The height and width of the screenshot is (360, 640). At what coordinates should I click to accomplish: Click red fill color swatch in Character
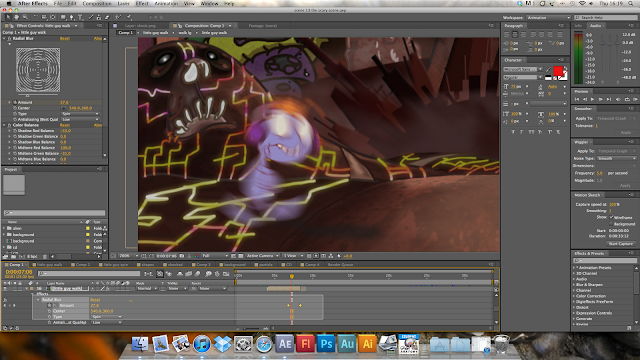[558, 71]
